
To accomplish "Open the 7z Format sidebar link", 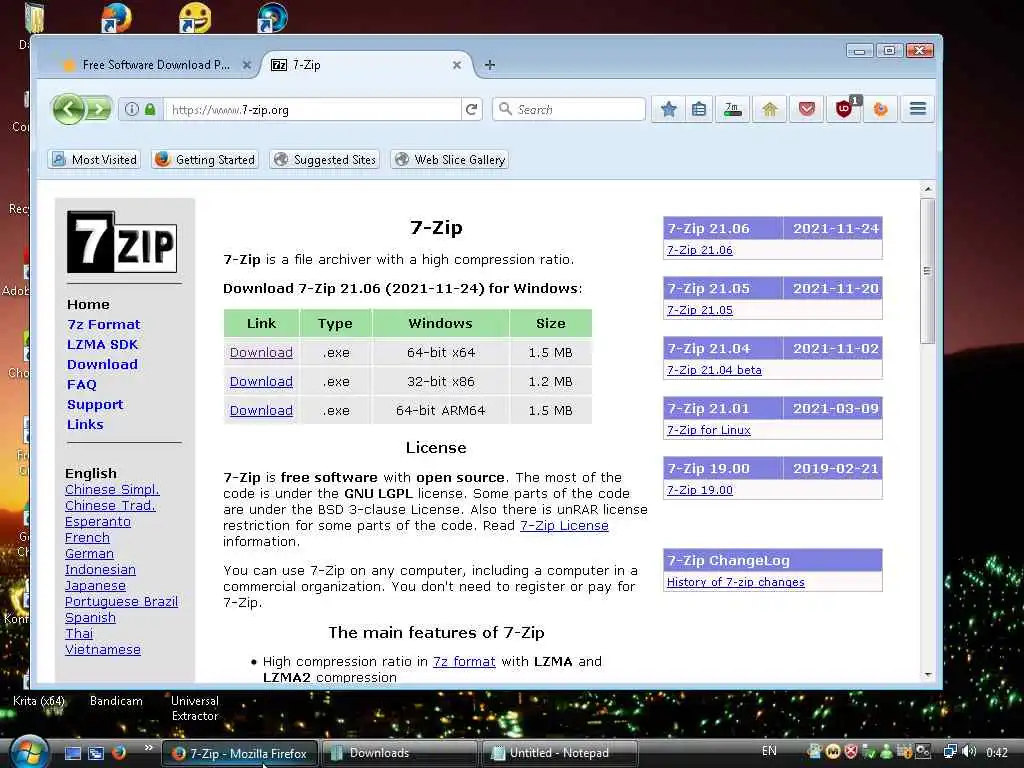I will (103, 325).
